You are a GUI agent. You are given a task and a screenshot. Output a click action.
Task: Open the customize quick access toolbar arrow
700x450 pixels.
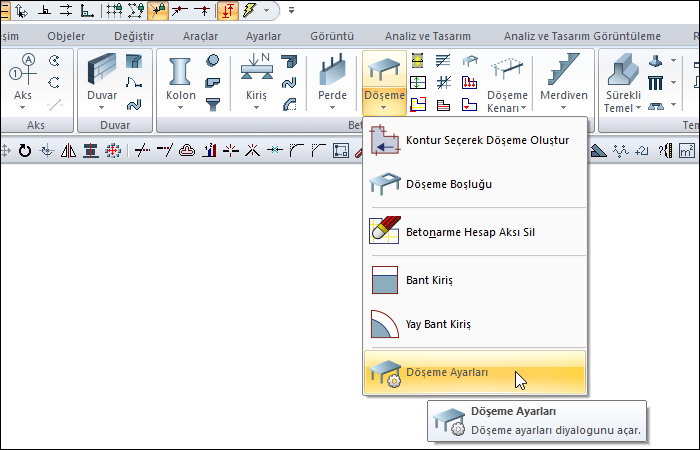click(x=292, y=10)
